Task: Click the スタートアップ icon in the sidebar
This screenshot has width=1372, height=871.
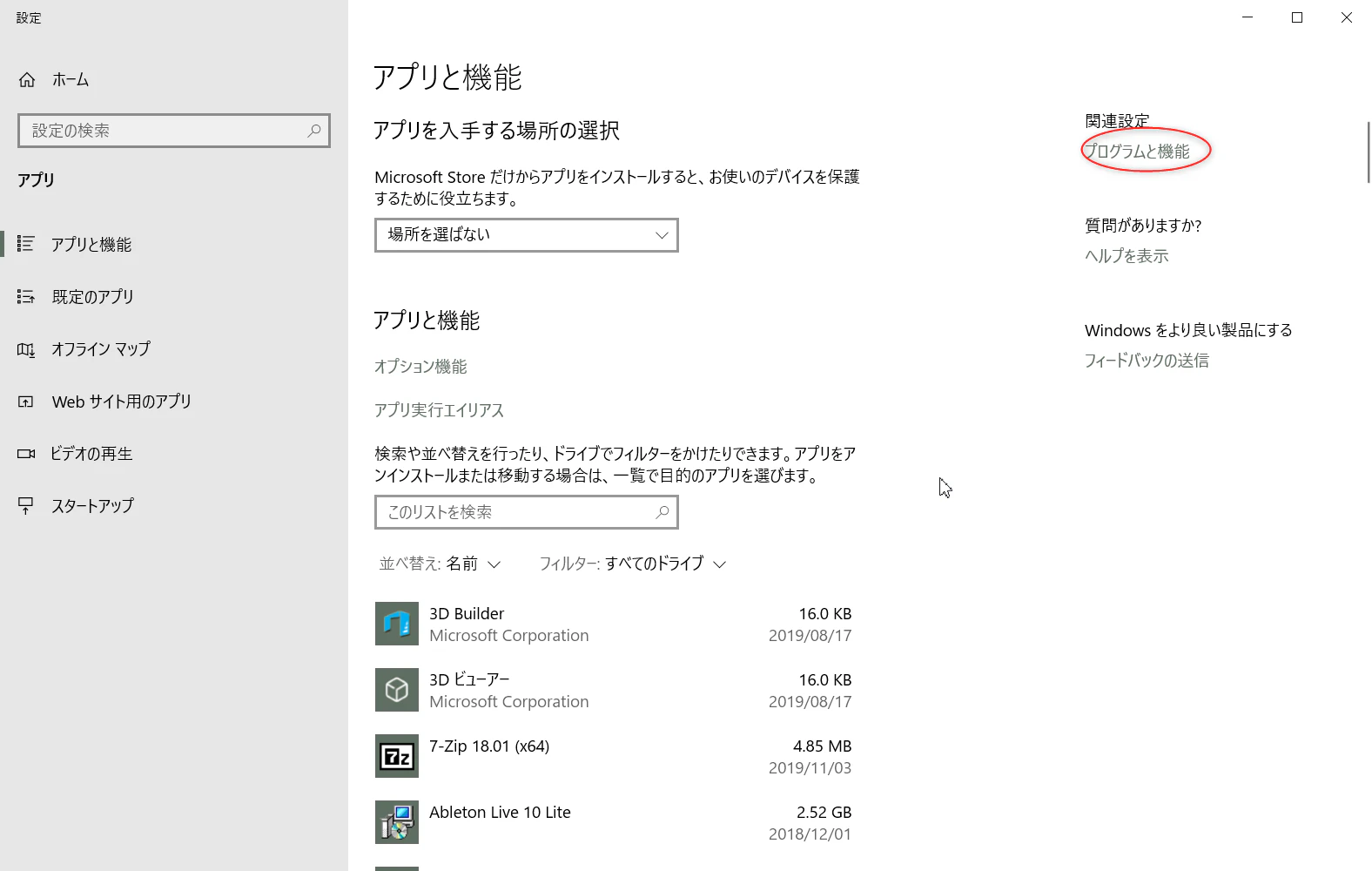Action: (x=26, y=506)
